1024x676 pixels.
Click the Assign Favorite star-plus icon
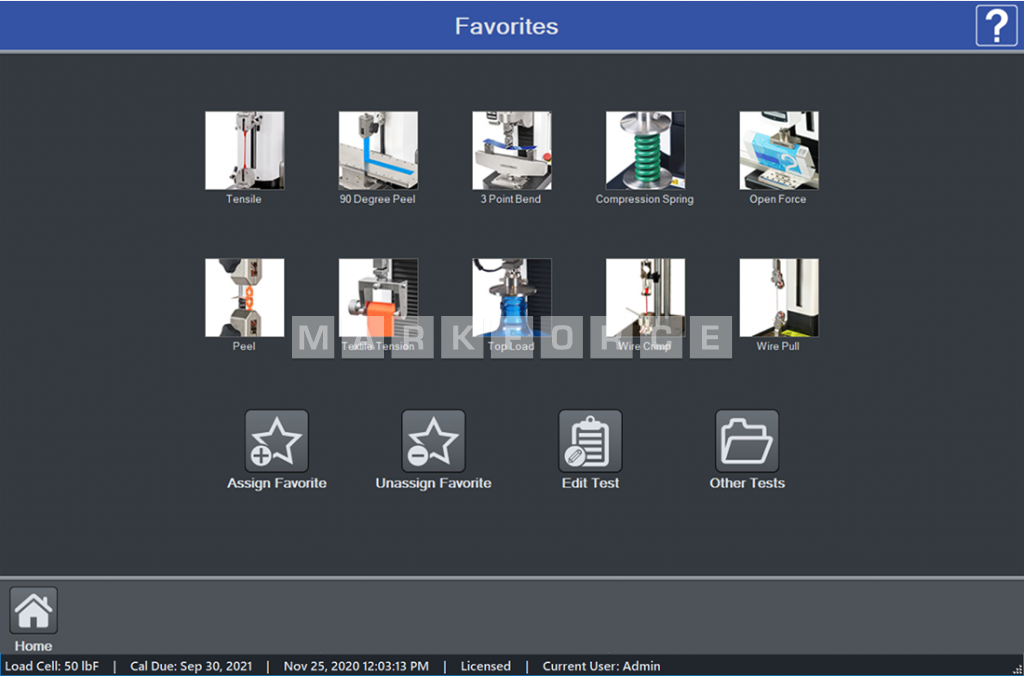pyautogui.click(x=277, y=441)
